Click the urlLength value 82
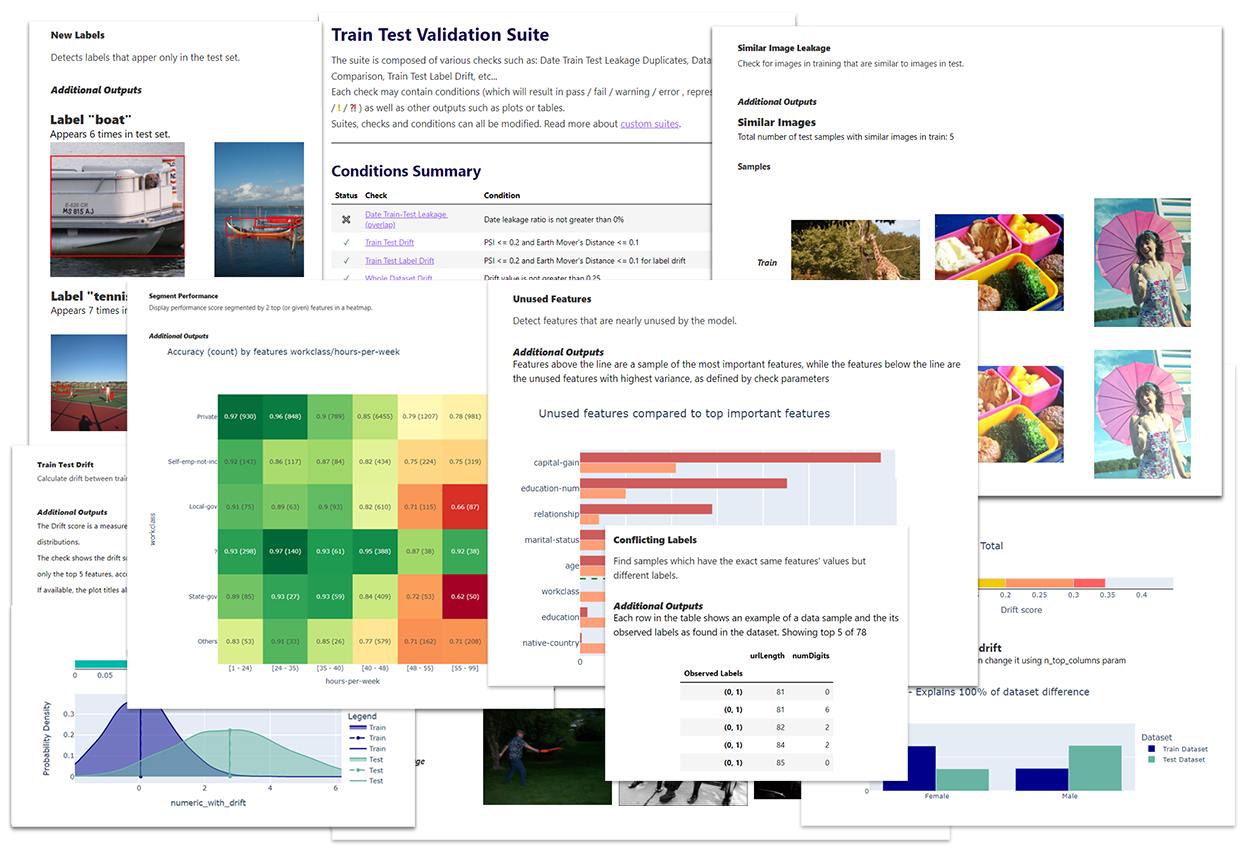Image resolution: width=1250 pixels, height=858 pixels. (779, 727)
